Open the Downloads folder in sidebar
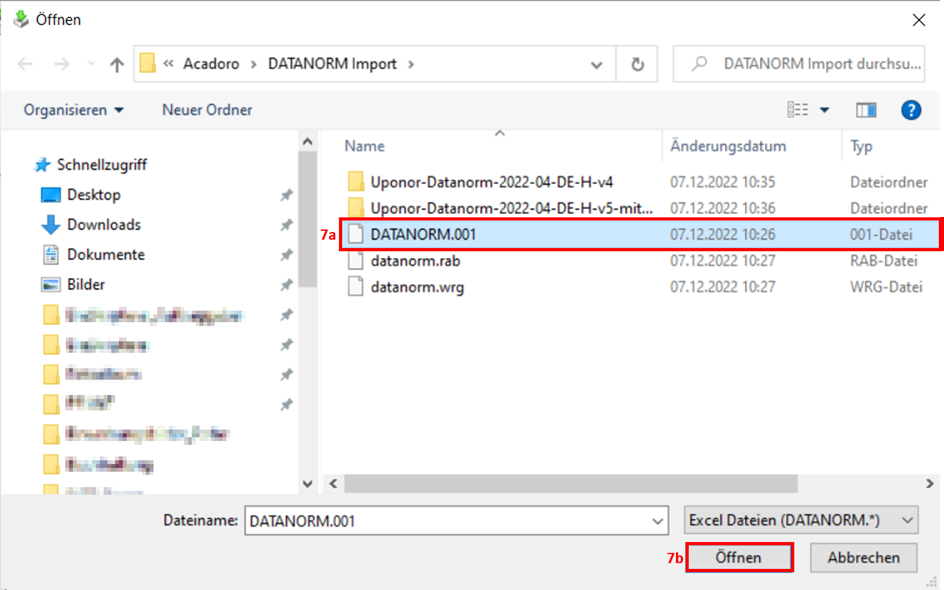 [x=103, y=225]
